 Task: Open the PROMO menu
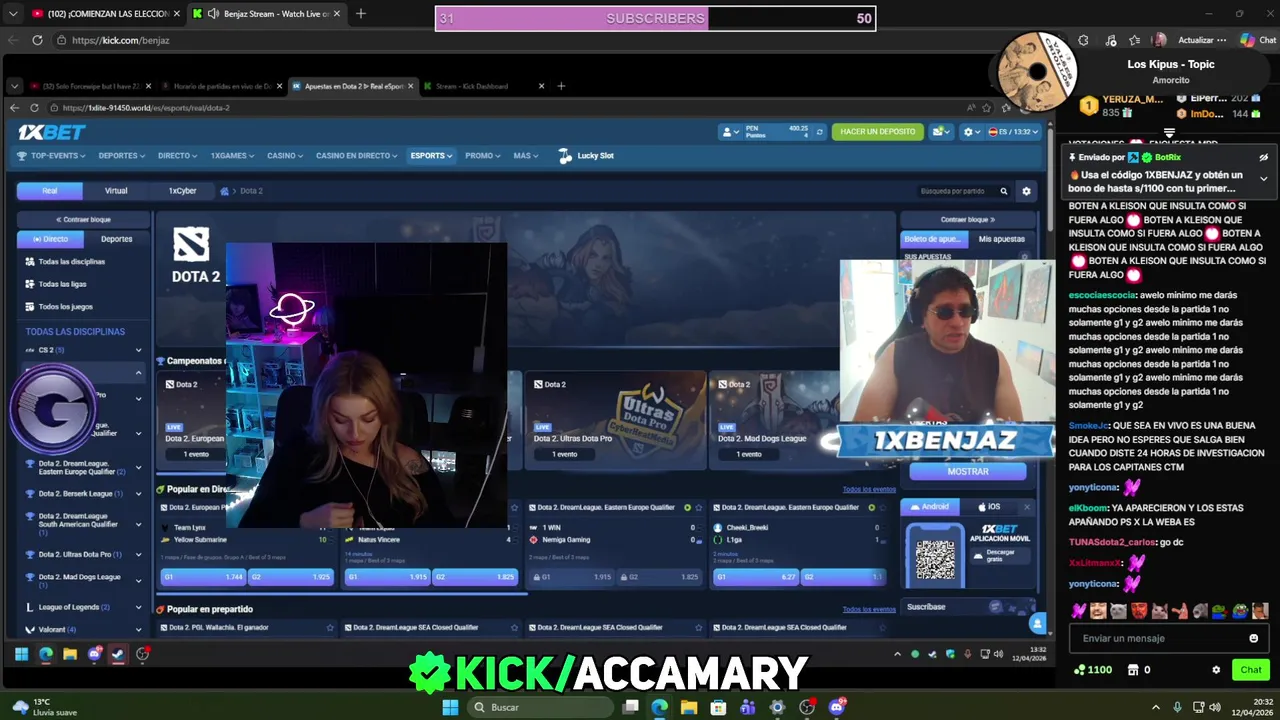[483, 156]
